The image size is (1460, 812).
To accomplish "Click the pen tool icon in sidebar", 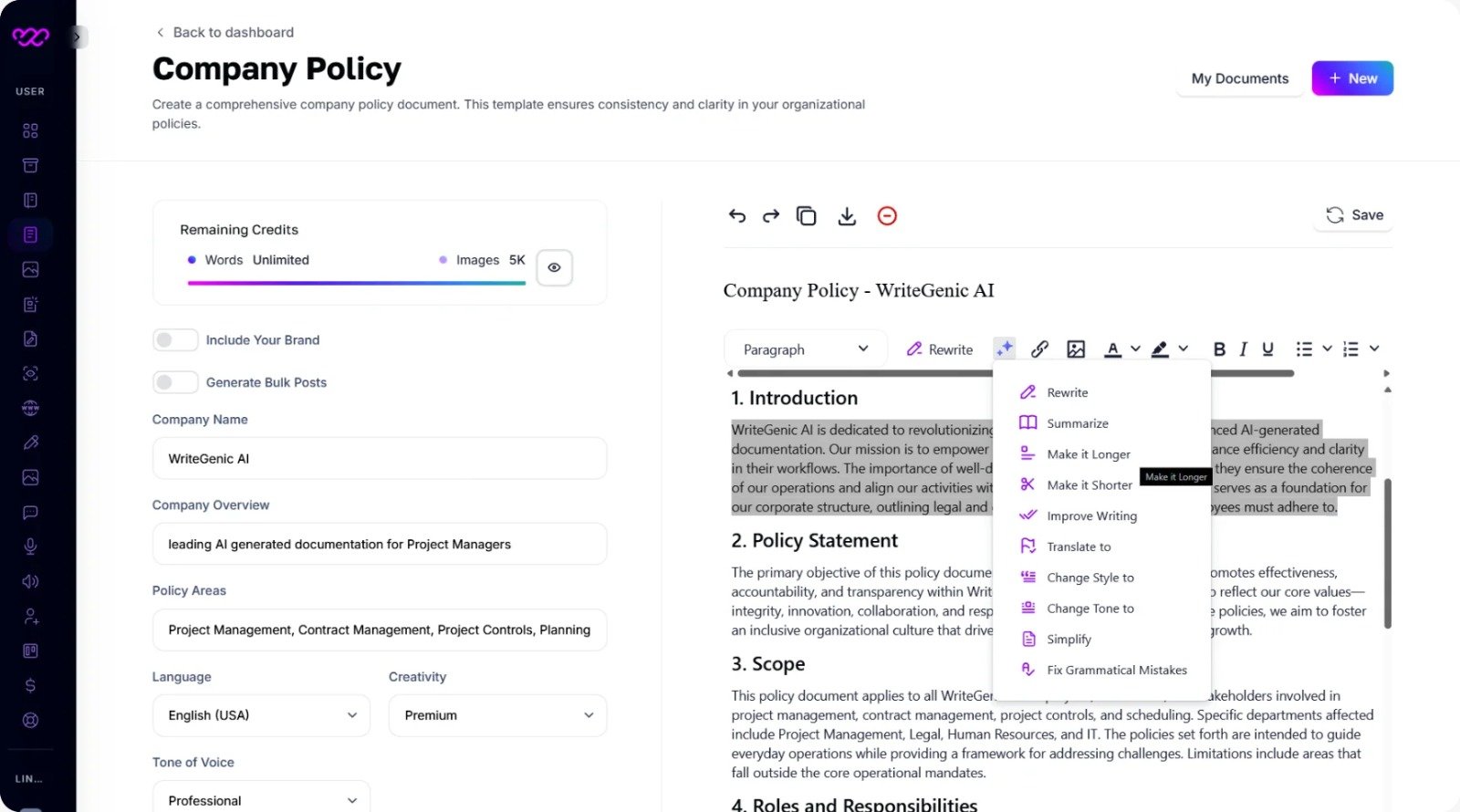I will 30,442.
